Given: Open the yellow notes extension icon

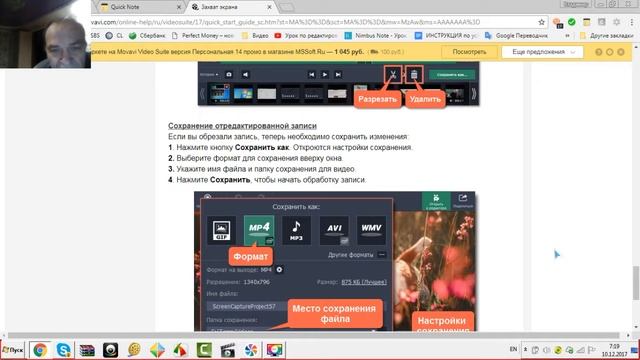Looking at the screenshot, I should pyautogui.click(x=587, y=22).
